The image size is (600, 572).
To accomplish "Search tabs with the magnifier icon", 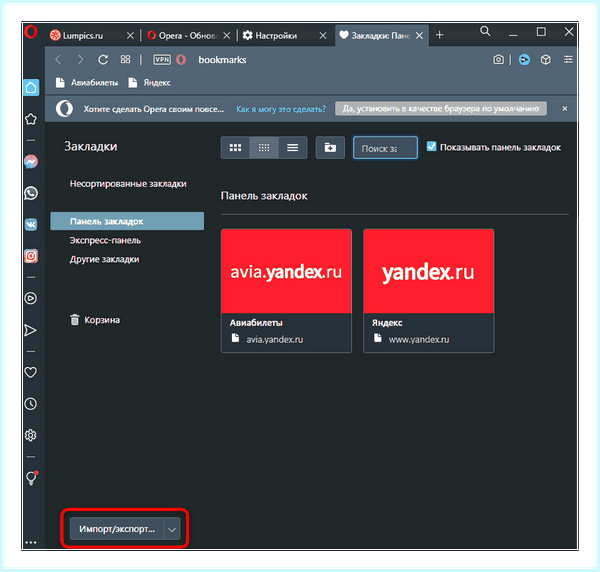I will tap(485, 31).
